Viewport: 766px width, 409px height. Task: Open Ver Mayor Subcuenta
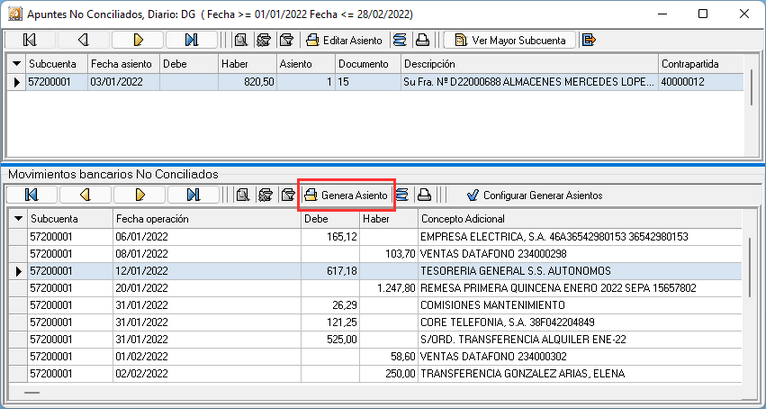click(511, 40)
